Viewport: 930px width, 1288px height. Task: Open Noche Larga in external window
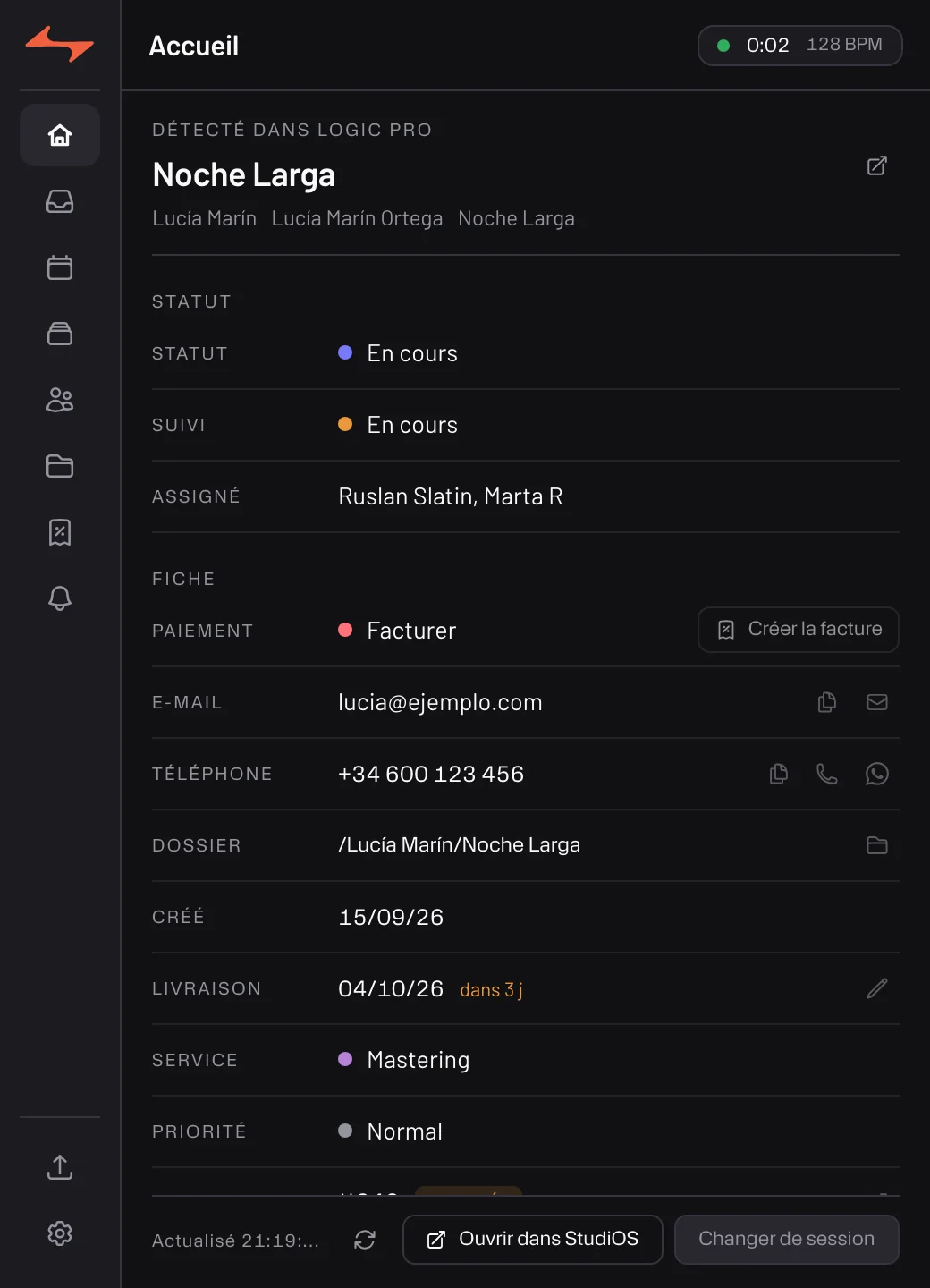[877, 165]
